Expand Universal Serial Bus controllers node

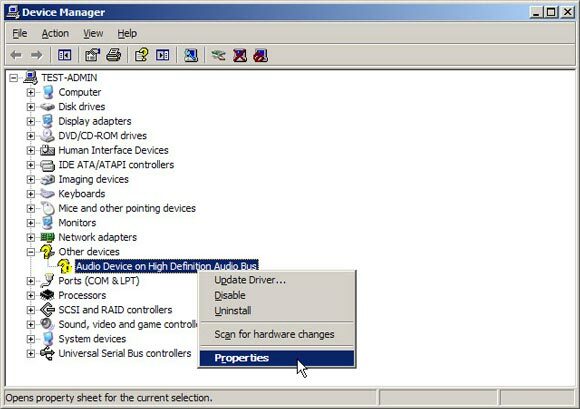coord(31,354)
